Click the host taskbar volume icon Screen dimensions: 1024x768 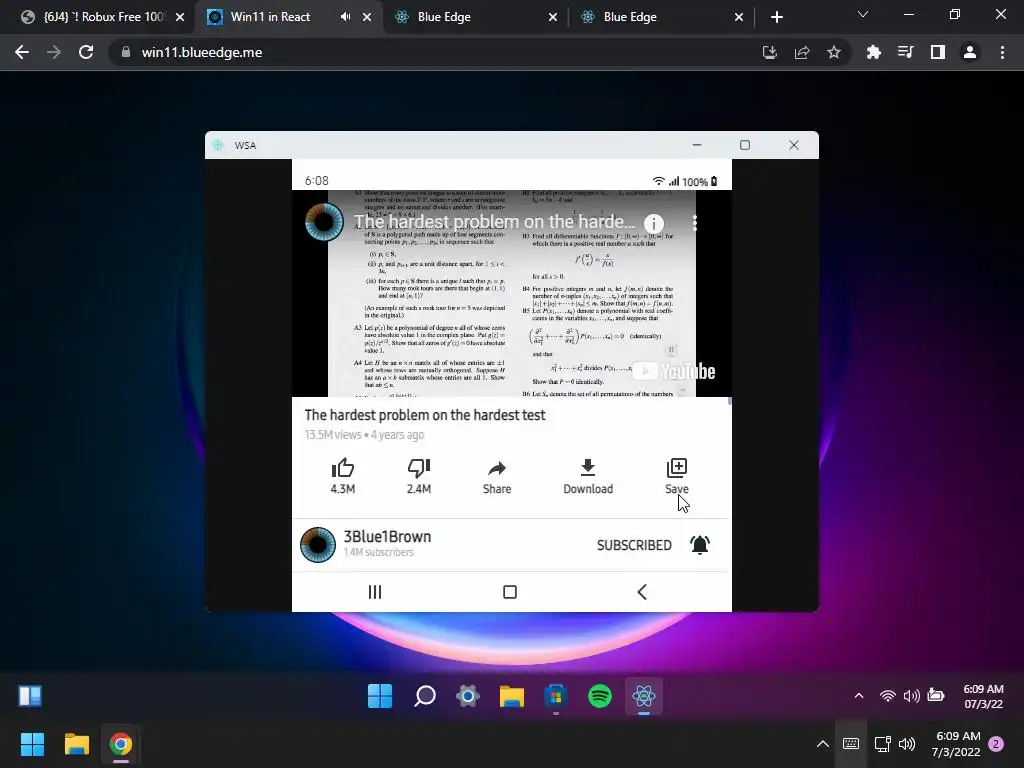click(x=907, y=744)
